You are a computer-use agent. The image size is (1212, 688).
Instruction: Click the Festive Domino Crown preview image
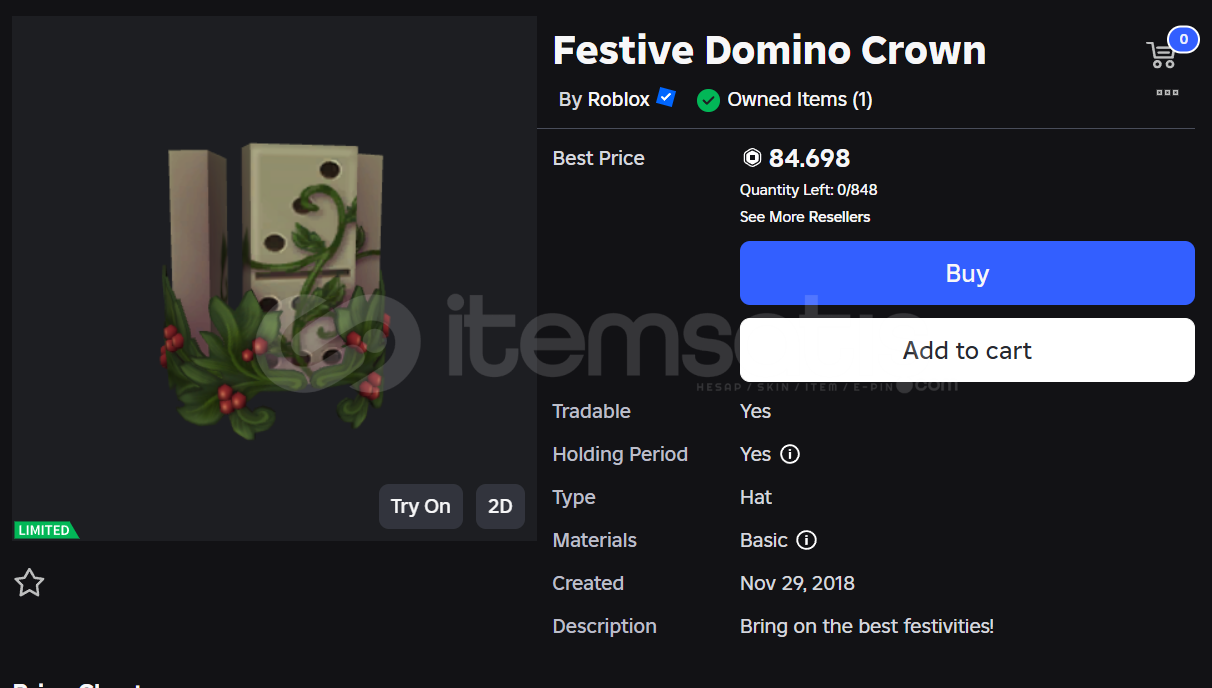pos(274,290)
